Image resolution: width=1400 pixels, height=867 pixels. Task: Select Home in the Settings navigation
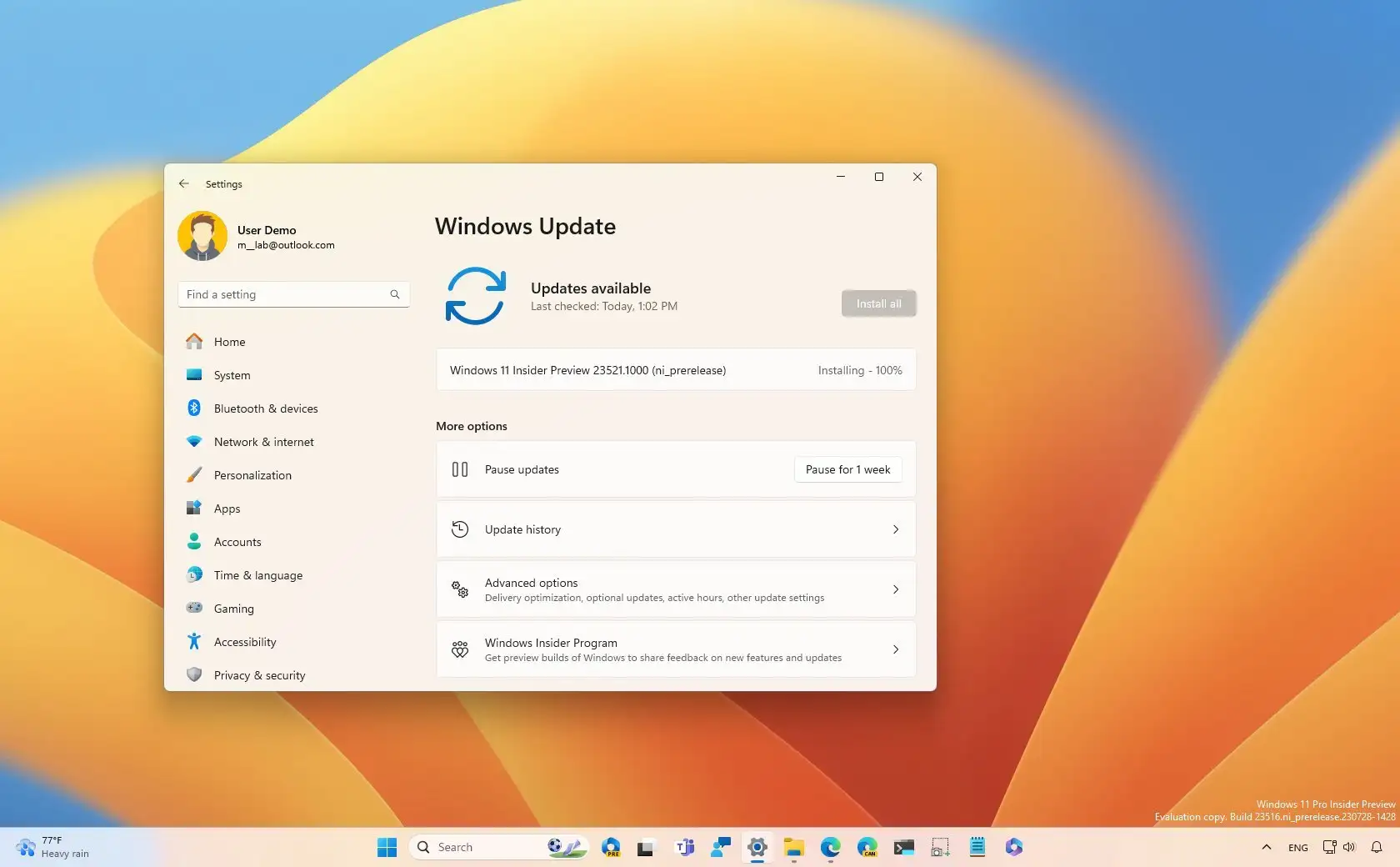228,342
